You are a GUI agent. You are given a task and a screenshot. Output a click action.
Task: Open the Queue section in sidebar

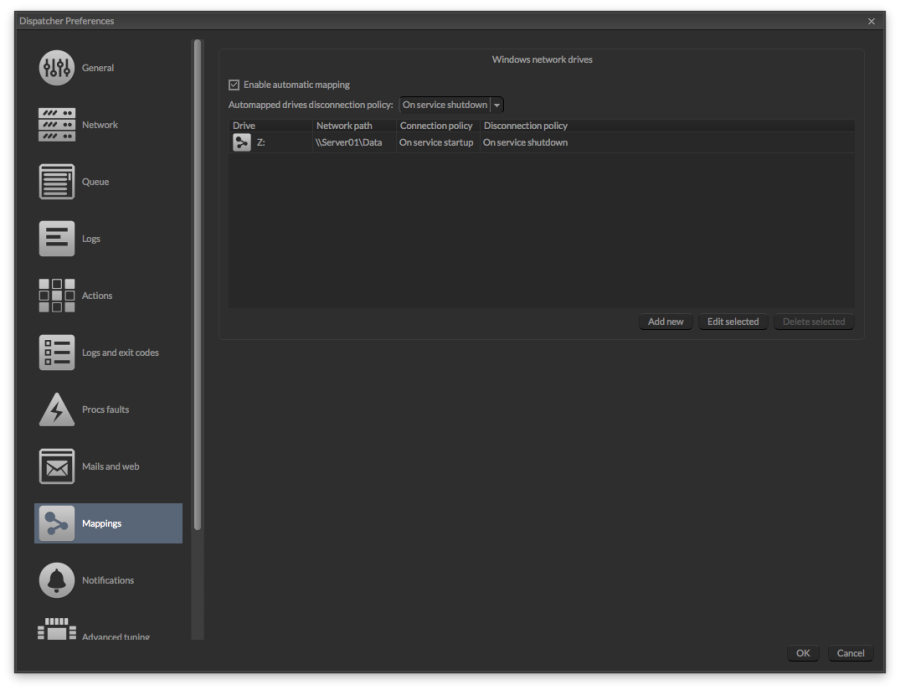[57, 181]
